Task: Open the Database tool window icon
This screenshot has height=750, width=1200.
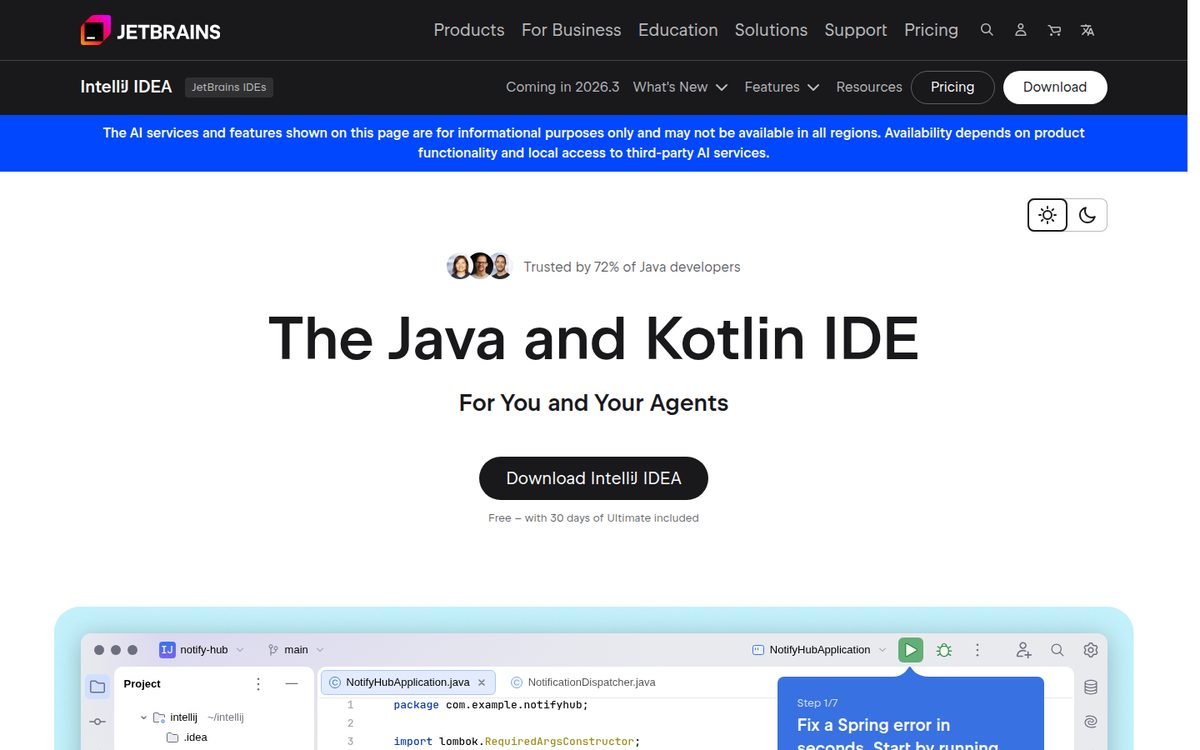Action: pyautogui.click(x=1091, y=687)
